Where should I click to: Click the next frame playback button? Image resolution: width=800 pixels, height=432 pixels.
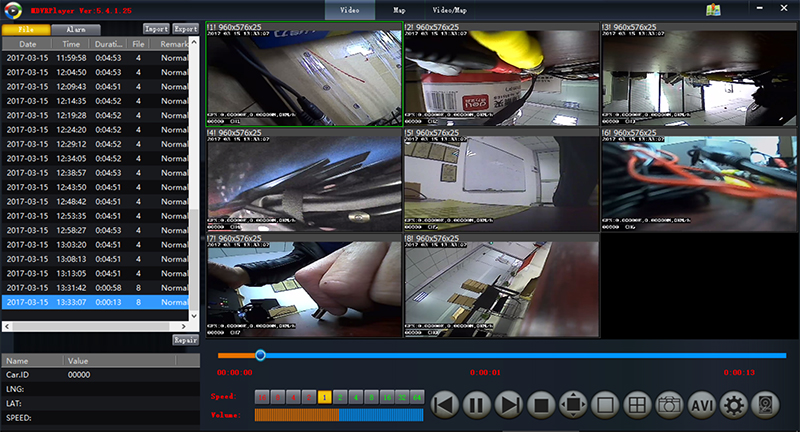pos(509,405)
